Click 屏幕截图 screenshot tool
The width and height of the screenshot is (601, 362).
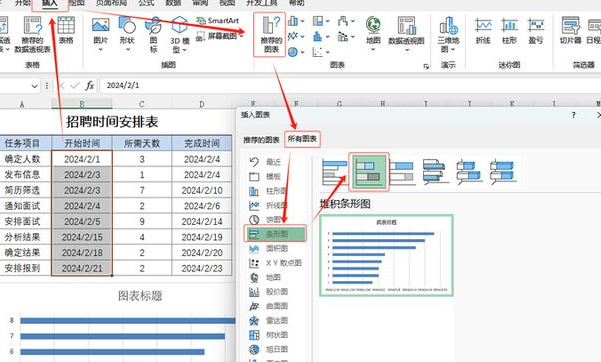(x=220, y=36)
